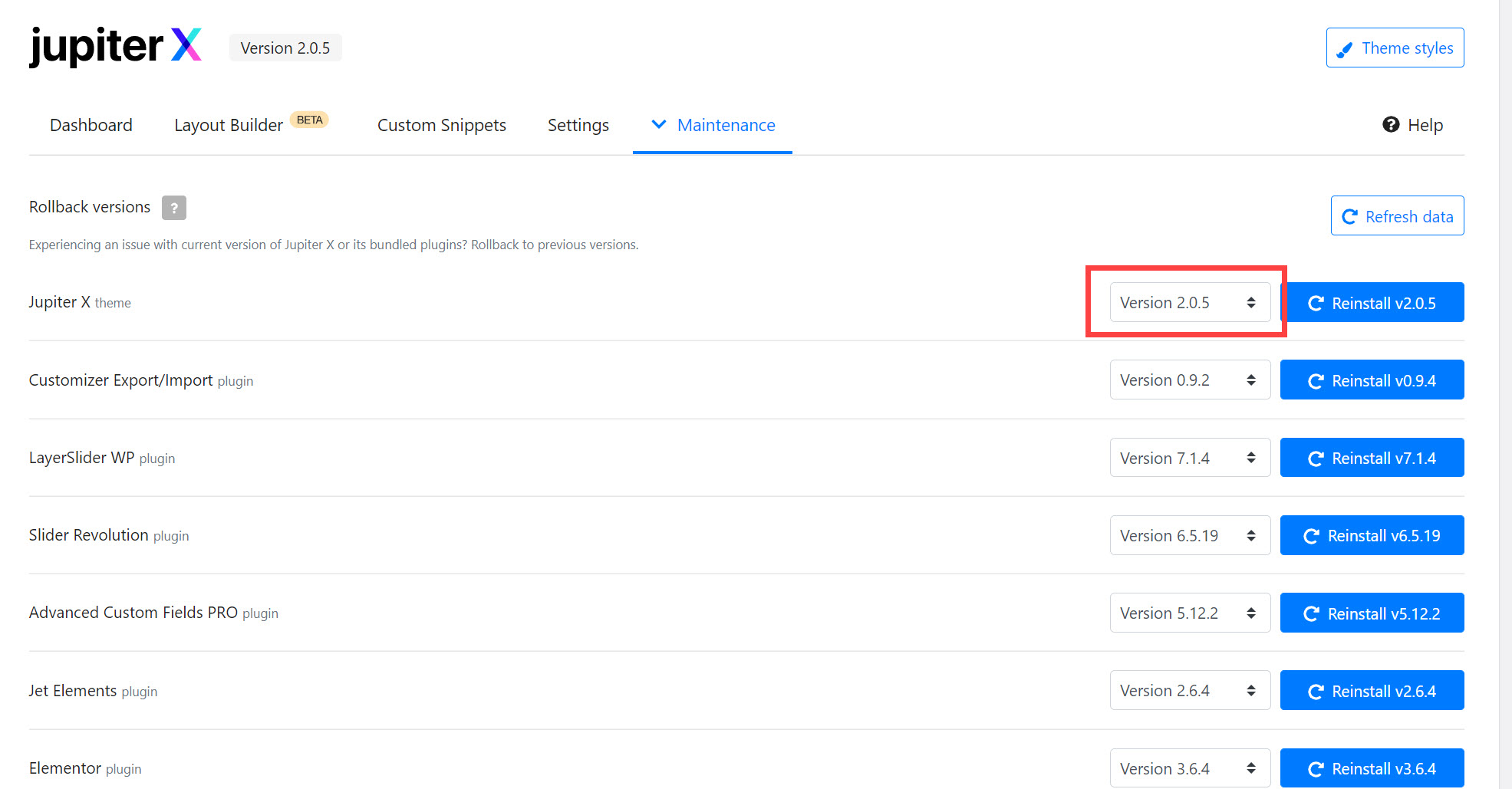Click the help question mark icon beside Rollback versions
This screenshot has width=1512, height=789.
[x=174, y=208]
